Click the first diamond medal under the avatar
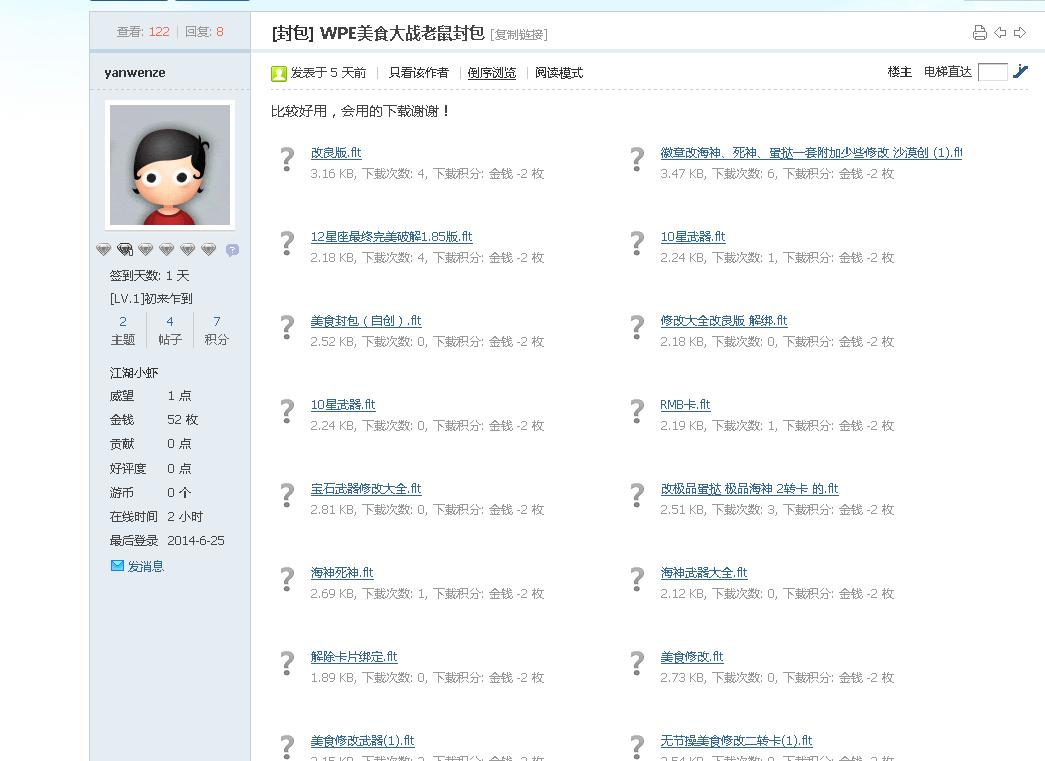1045x761 pixels. (103, 250)
